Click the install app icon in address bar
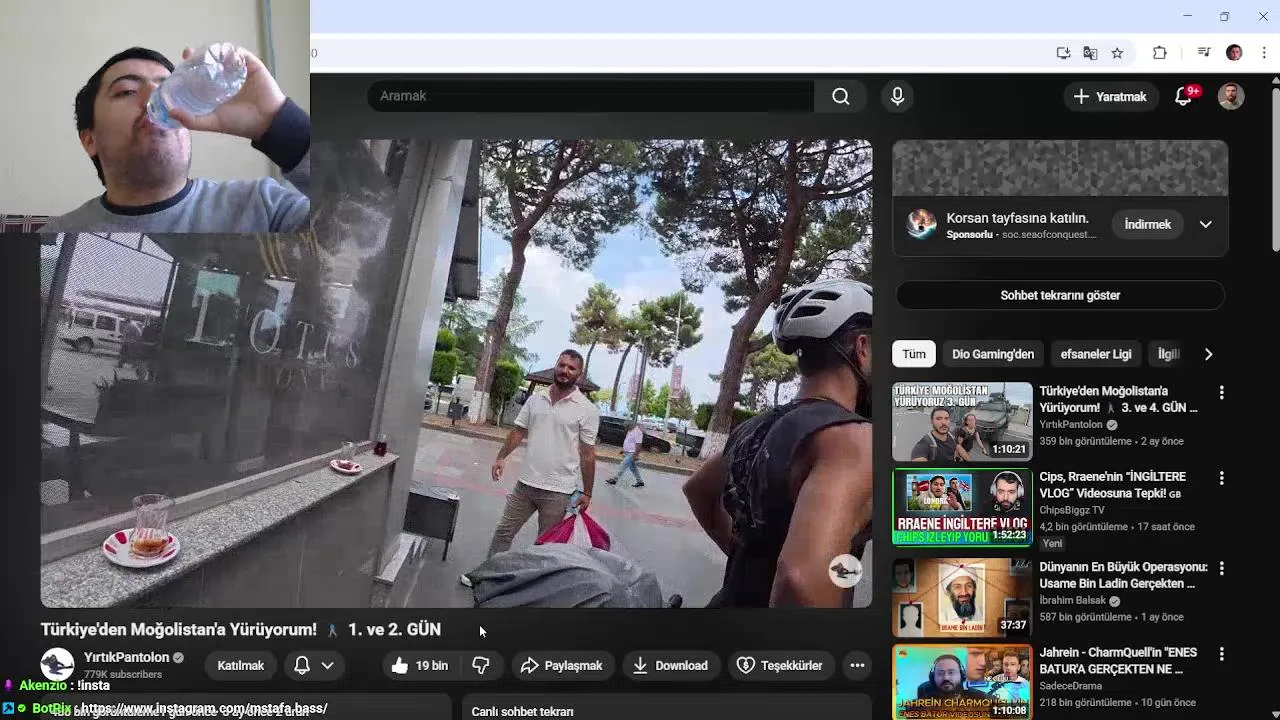Screen dimensions: 1280x720 (1063, 53)
